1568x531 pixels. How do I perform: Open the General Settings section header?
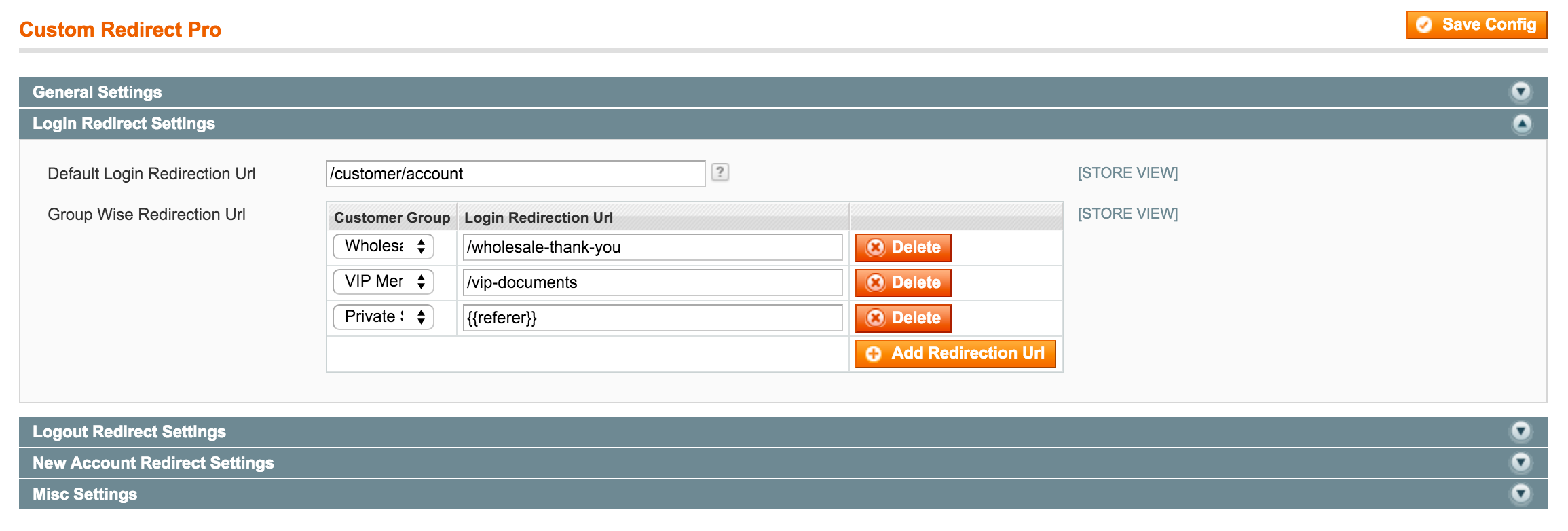click(x=783, y=92)
